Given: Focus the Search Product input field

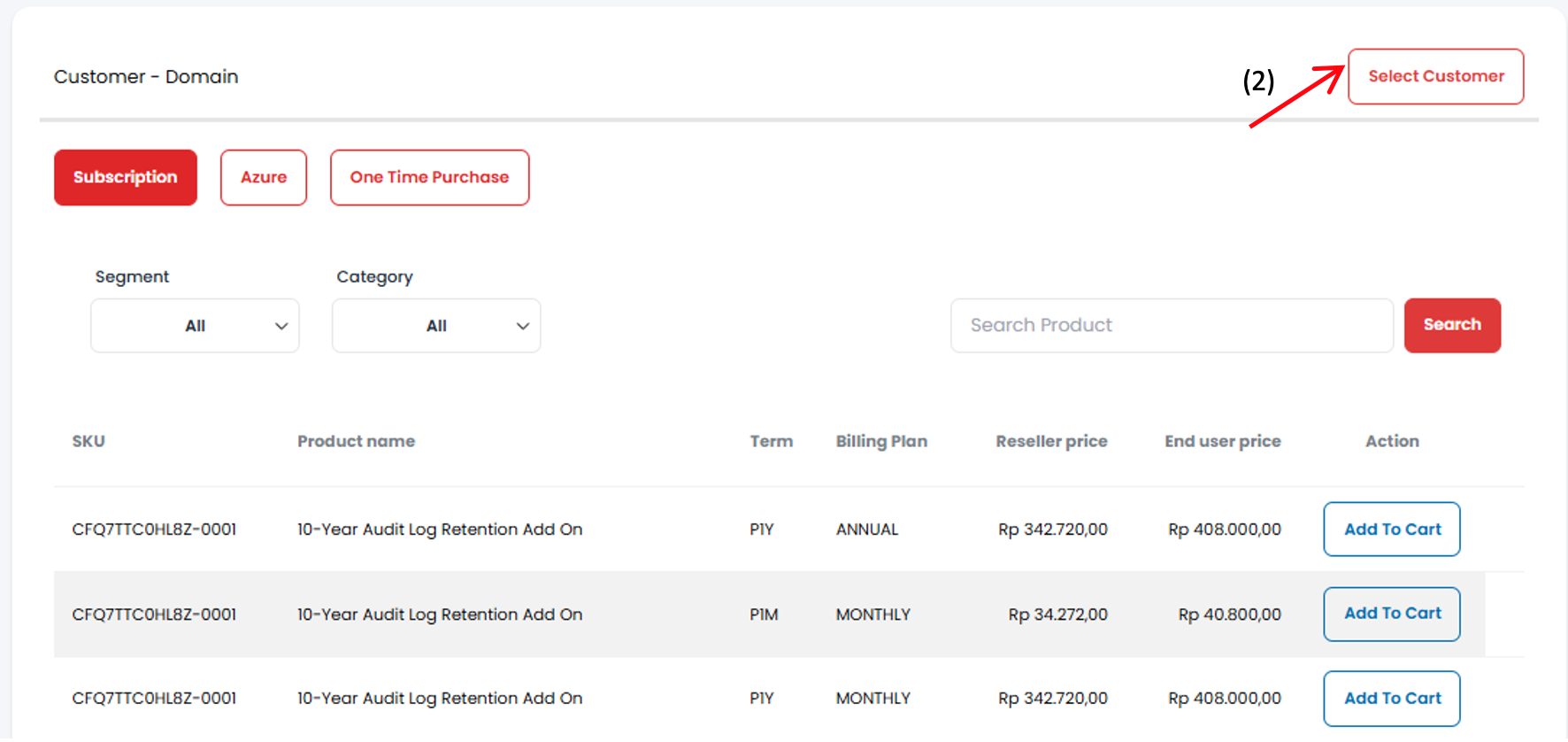Looking at the screenshot, I should tap(1171, 326).
